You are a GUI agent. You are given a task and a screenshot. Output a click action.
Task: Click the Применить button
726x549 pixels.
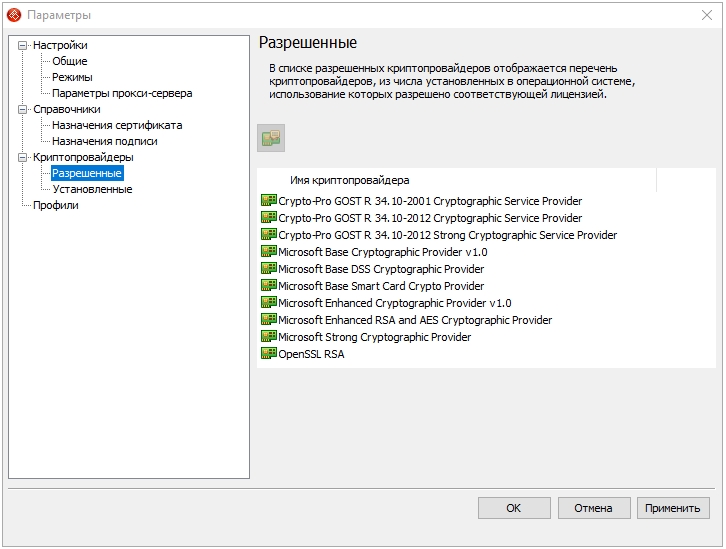pyautogui.click(x=673, y=508)
